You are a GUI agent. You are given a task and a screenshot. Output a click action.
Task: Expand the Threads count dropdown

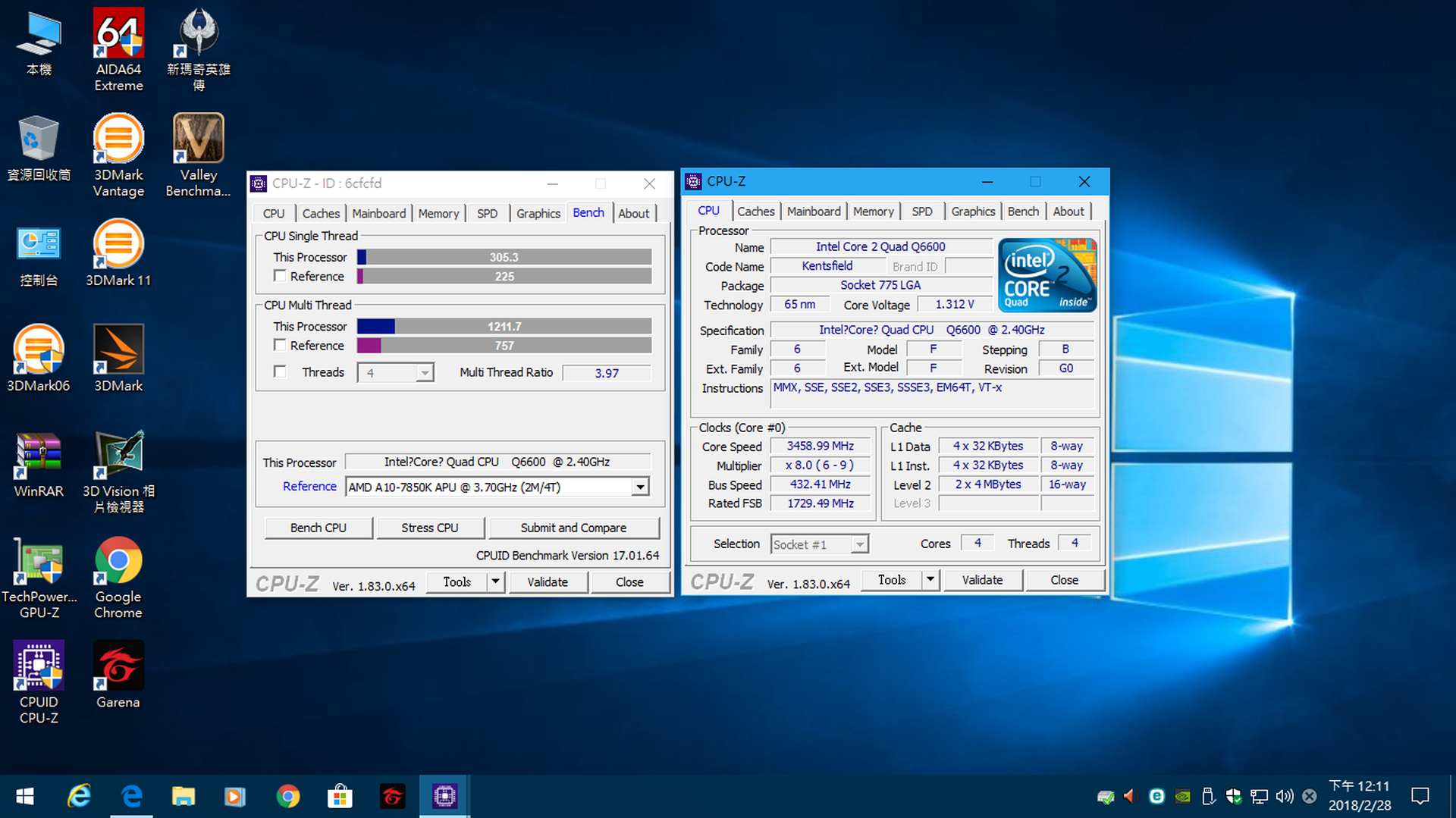425,372
